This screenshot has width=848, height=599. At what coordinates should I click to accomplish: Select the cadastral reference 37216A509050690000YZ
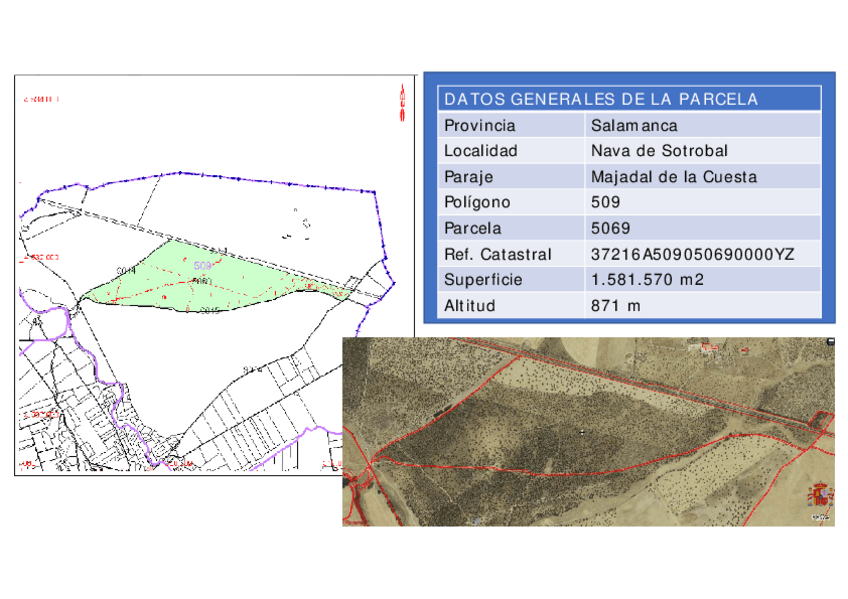point(692,254)
